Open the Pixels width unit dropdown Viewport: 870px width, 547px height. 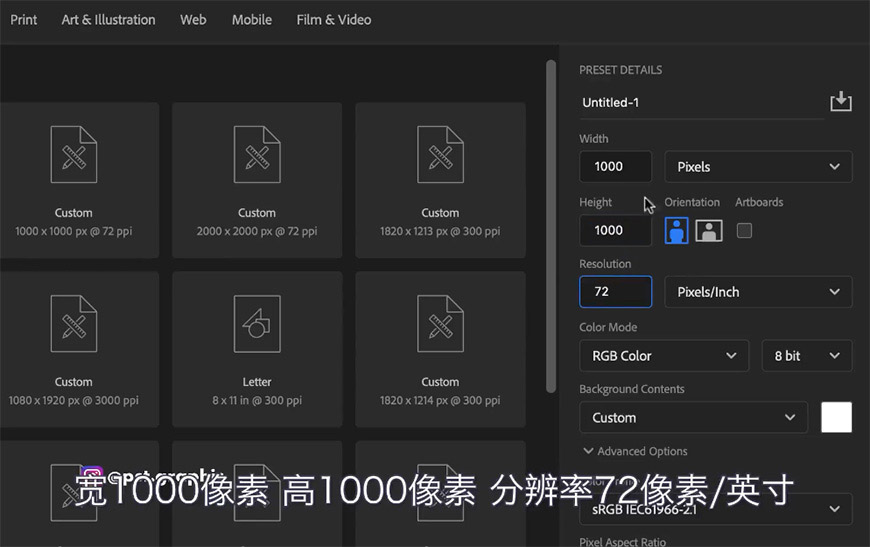tap(758, 166)
